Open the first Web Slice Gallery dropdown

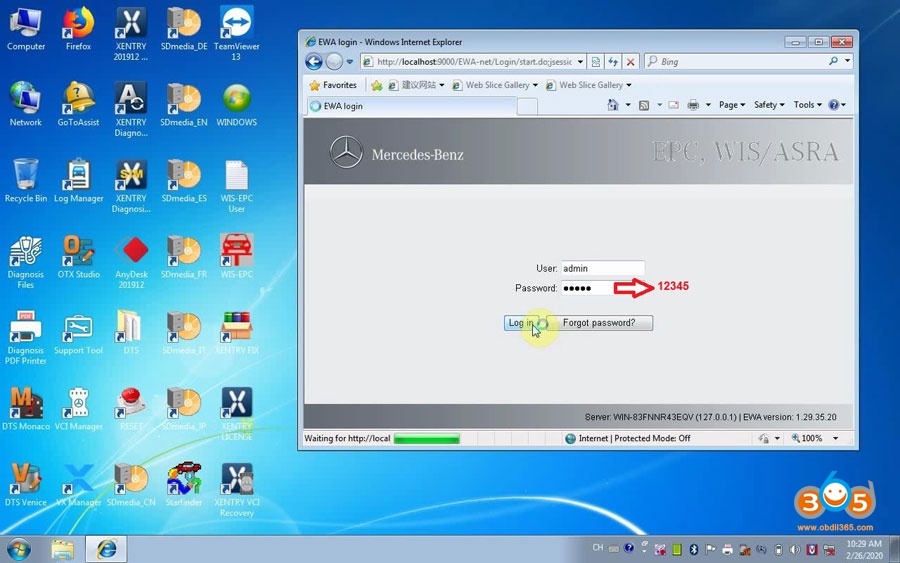coord(535,85)
